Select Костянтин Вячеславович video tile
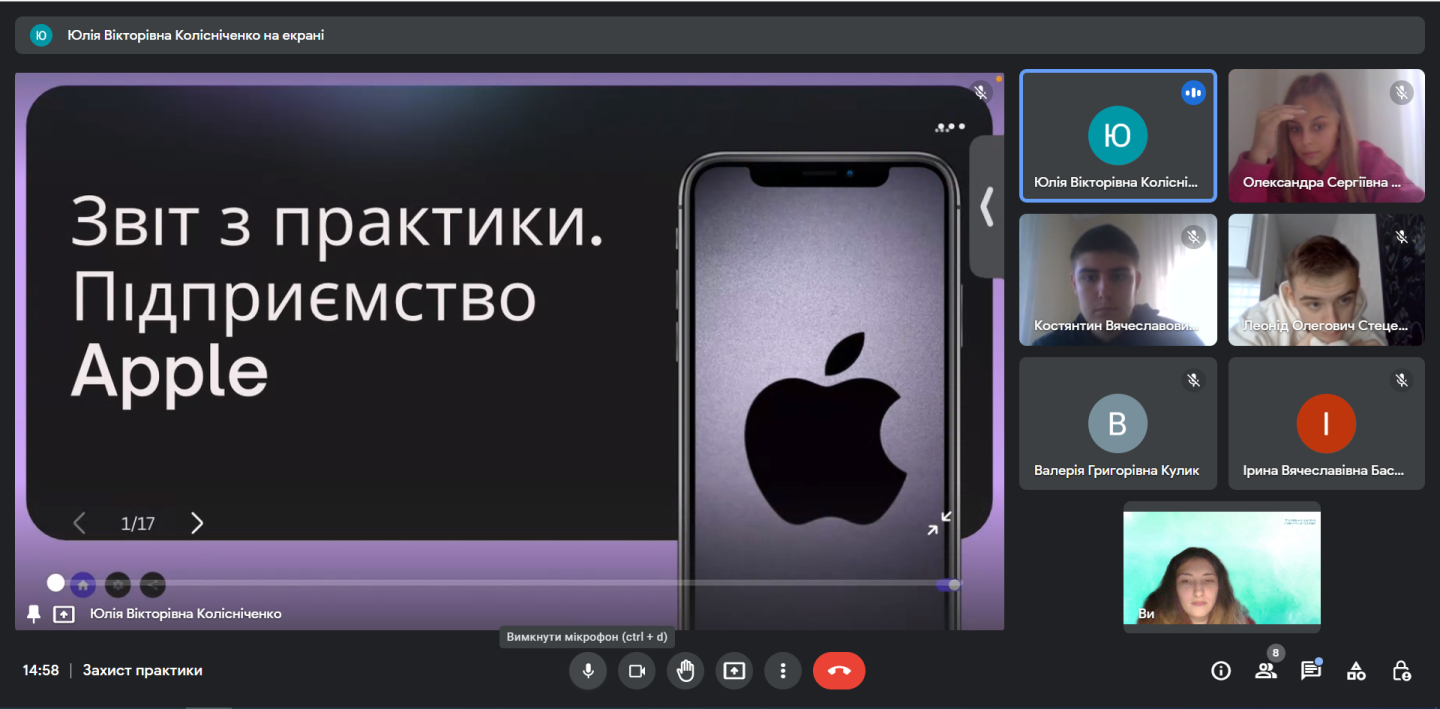The width and height of the screenshot is (1440, 709). 1118,280
